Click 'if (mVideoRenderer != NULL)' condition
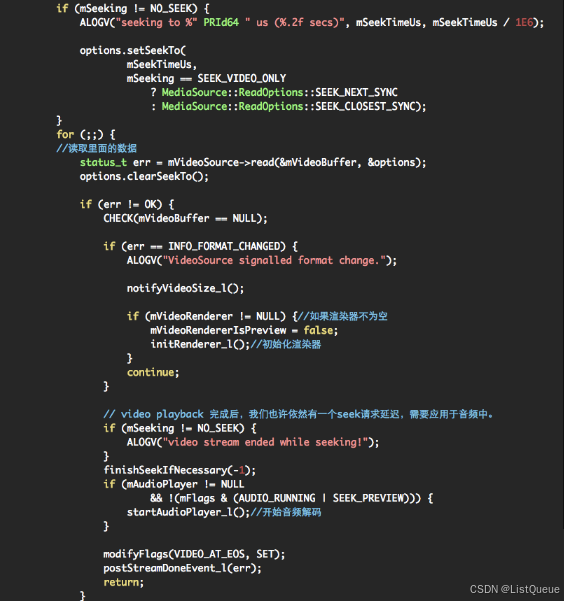Image resolution: width=564 pixels, height=601 pixels. [x=206, y=316]
